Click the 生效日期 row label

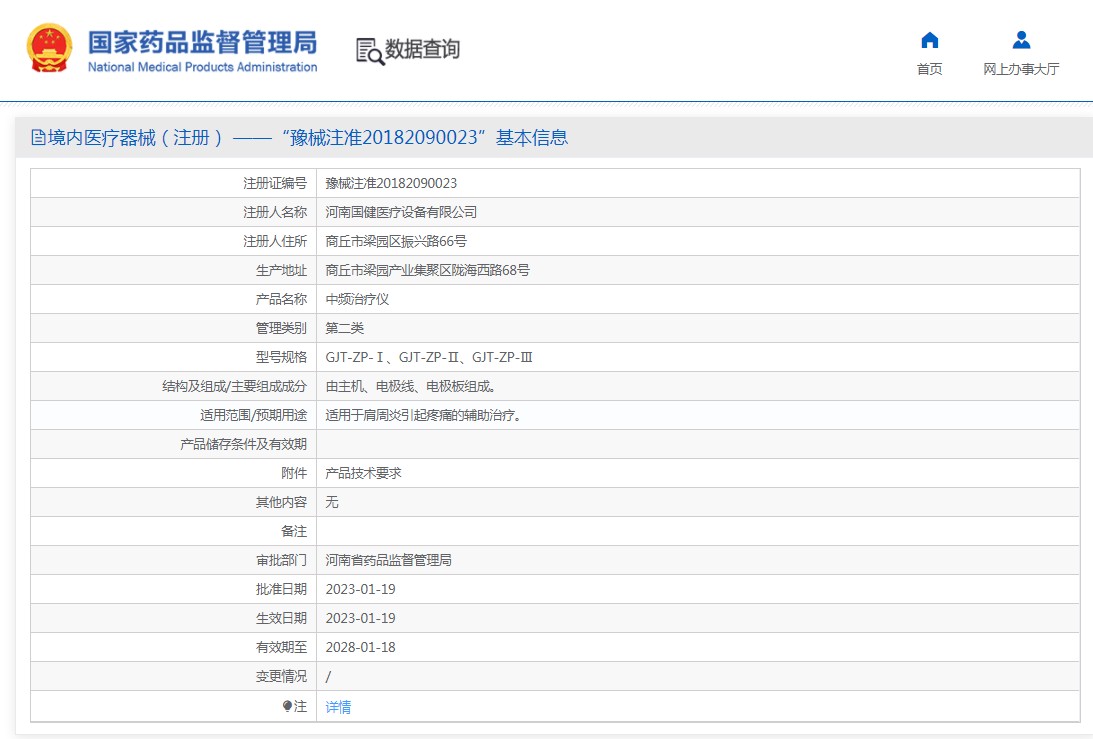pyautogui.click(x=281, y=618)
